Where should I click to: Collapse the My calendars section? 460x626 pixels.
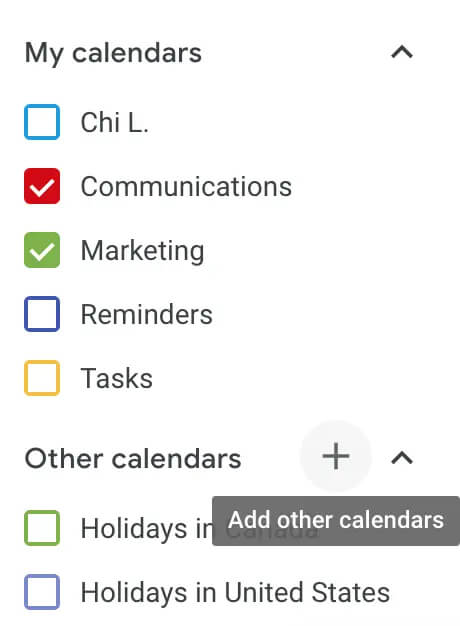click(x=402, y=52)
